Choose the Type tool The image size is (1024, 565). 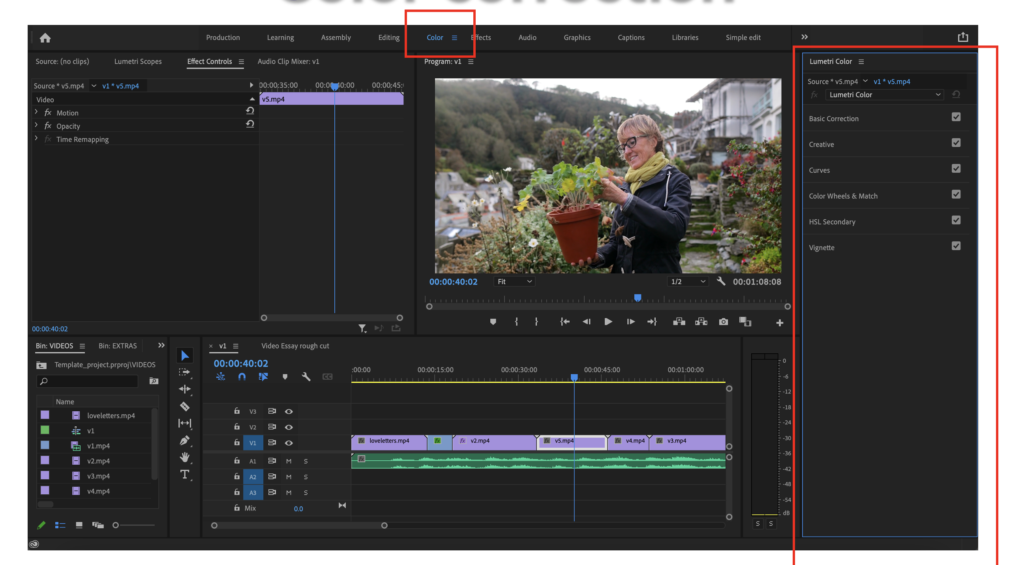[185, 475]
